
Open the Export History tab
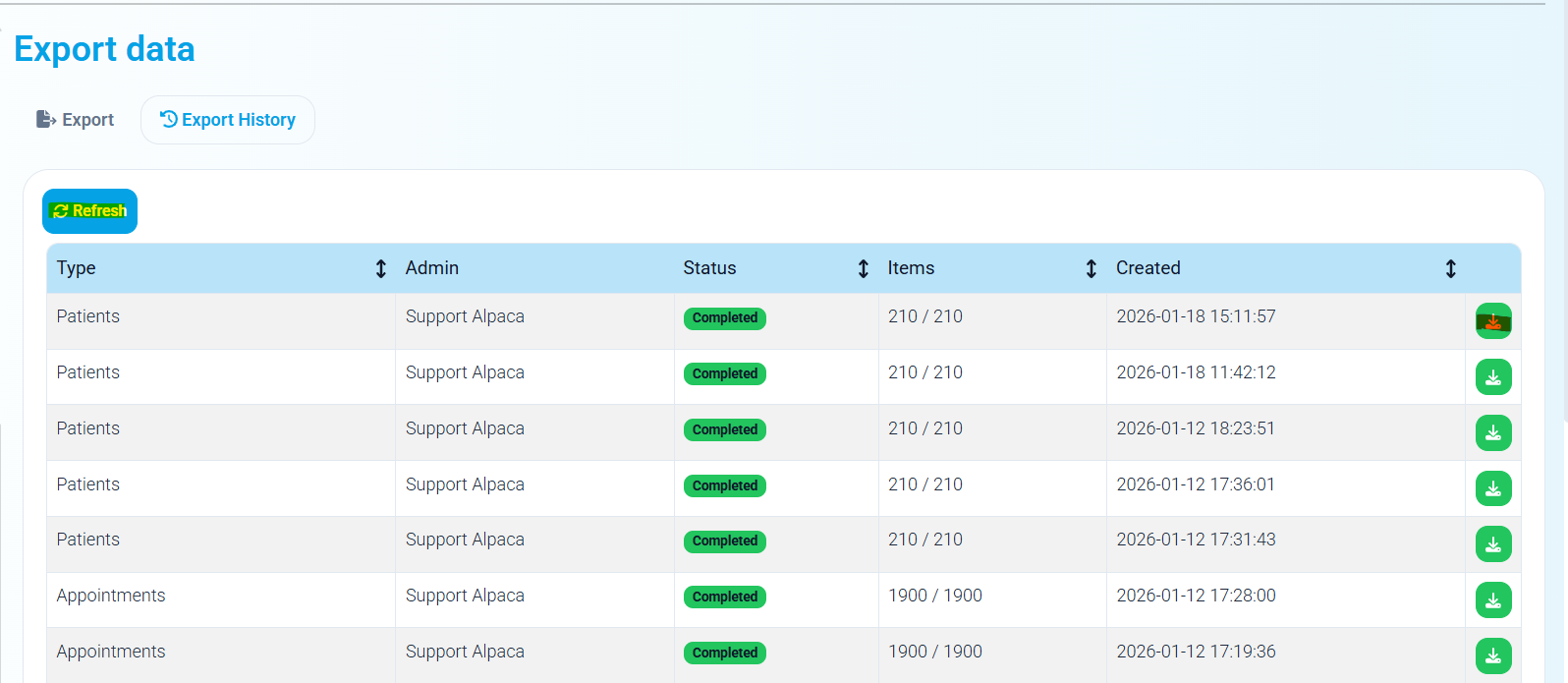click(x=228, y=120)
